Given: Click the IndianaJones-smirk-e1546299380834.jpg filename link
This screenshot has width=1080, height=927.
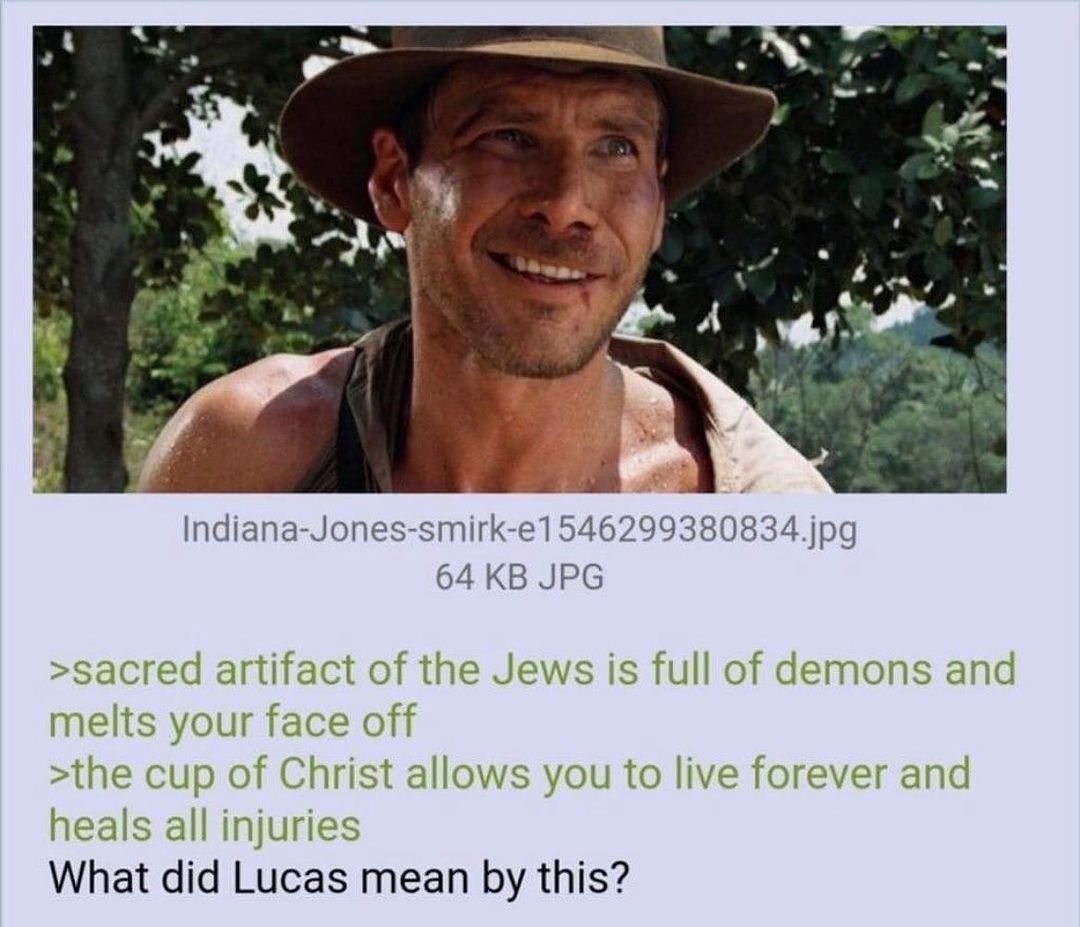Looking at the screenshot, I should 520,530.
